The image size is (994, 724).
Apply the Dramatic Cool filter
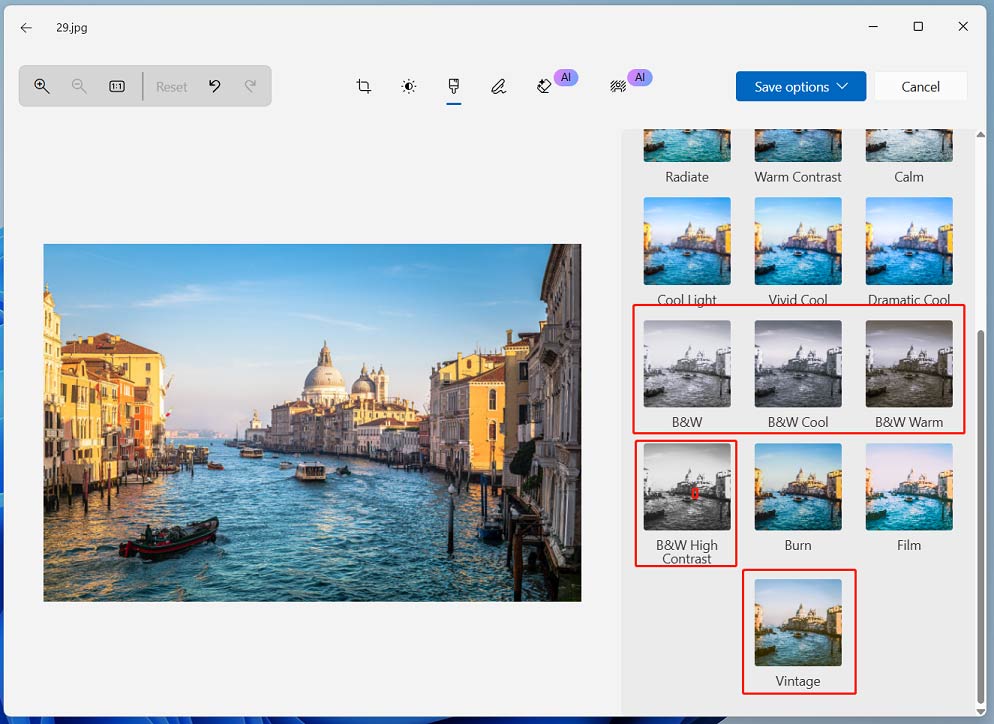pyautogui.click(x=908, y=241)
